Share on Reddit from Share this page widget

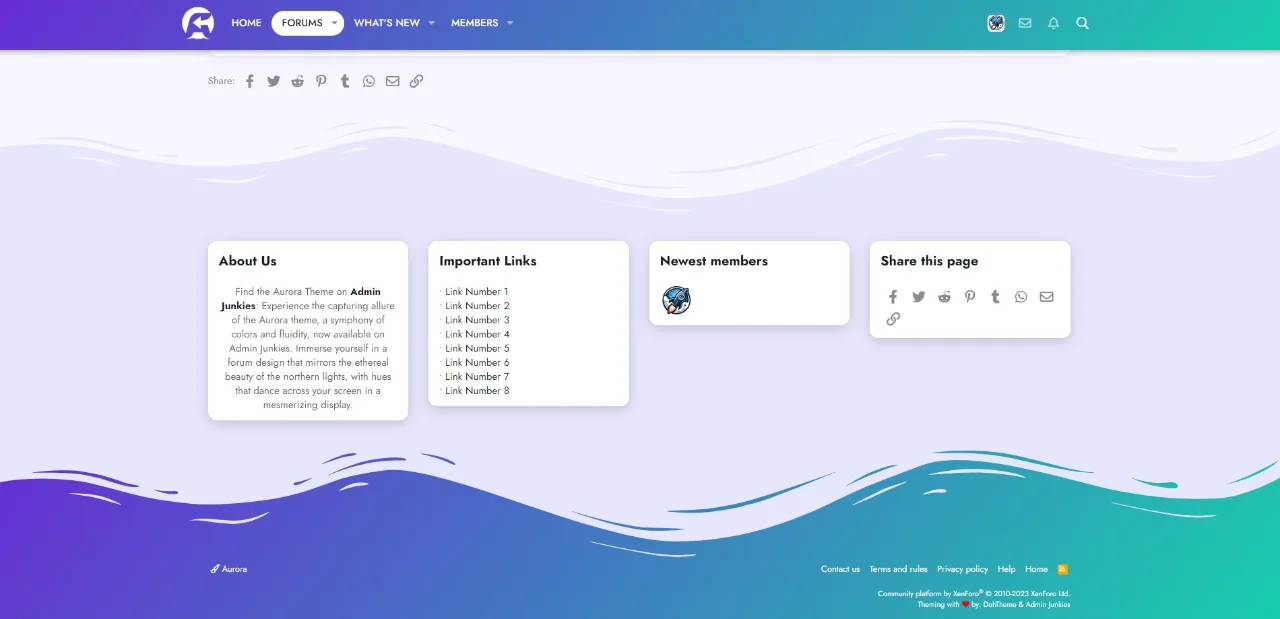click(x=944, y=297)
